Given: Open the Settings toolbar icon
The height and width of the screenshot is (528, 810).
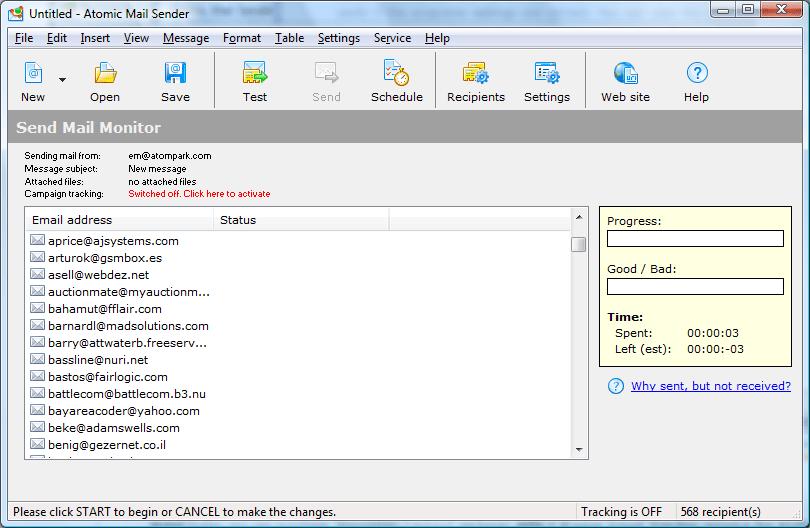Looking at the screenshot, I should click(547, 73).
